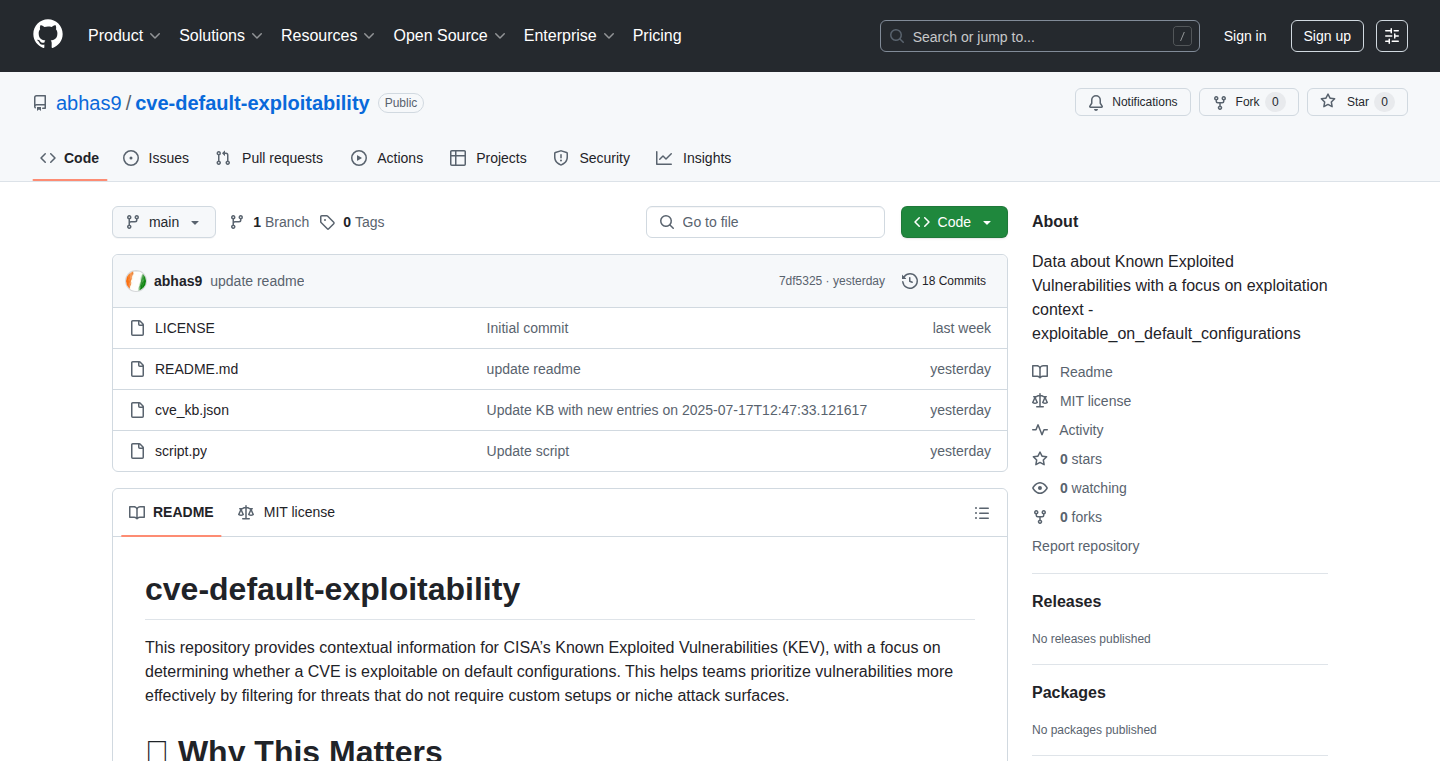The width and height of the screenshot is (1440, 761).
Task: Click the file icon beside LICENSE
Action: pos(138,328)
